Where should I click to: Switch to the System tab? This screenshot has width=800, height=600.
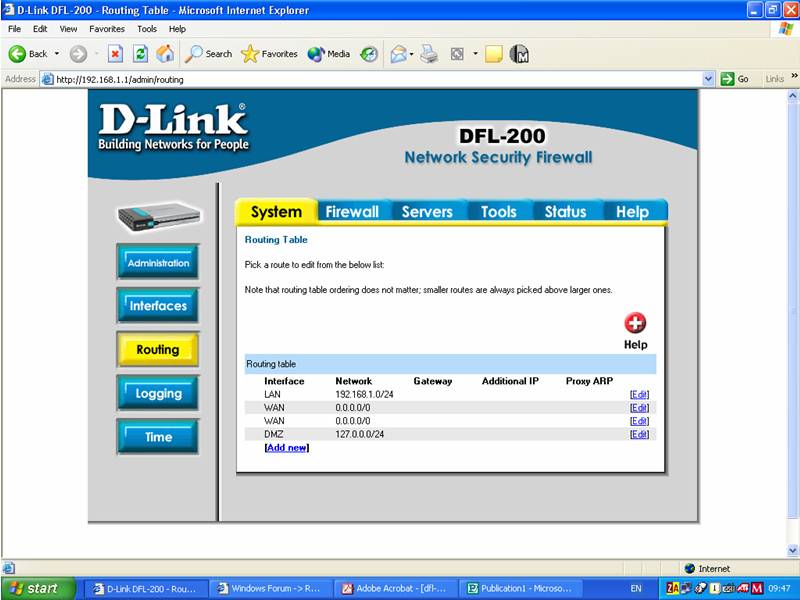(276, 211)
